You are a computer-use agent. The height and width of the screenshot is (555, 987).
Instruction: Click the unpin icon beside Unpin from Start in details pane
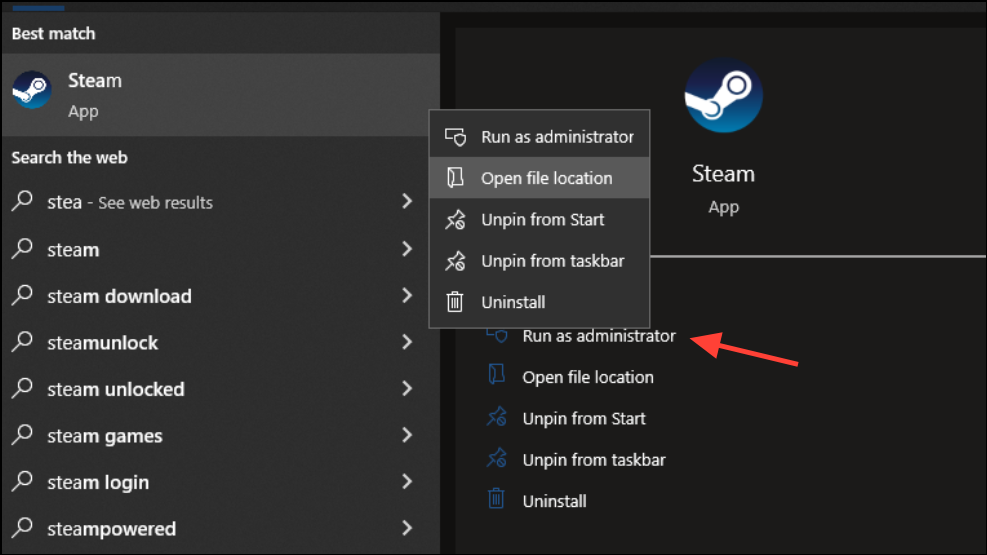coord(496,417)
